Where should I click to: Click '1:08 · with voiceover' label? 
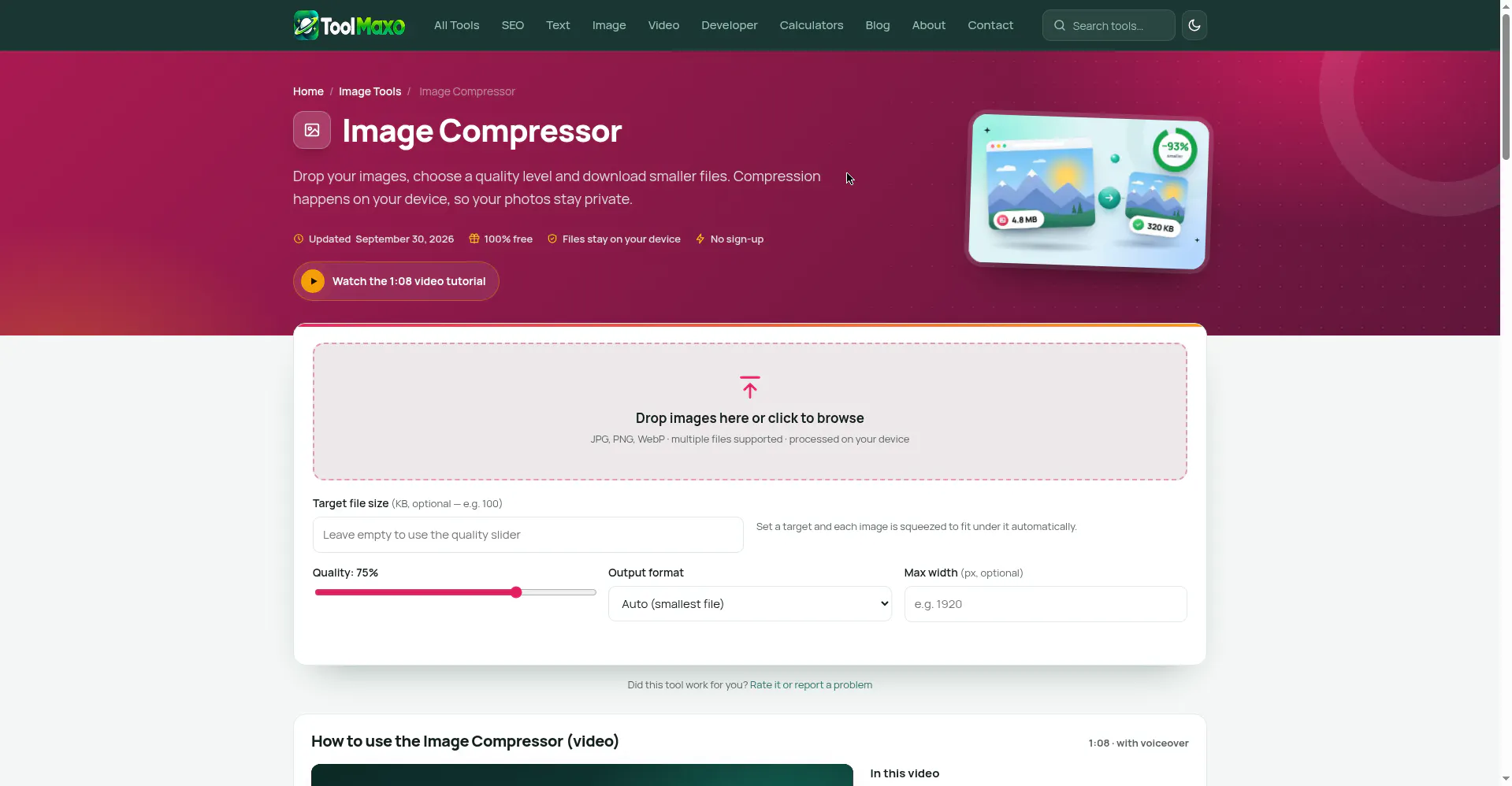pos(1139,743)
